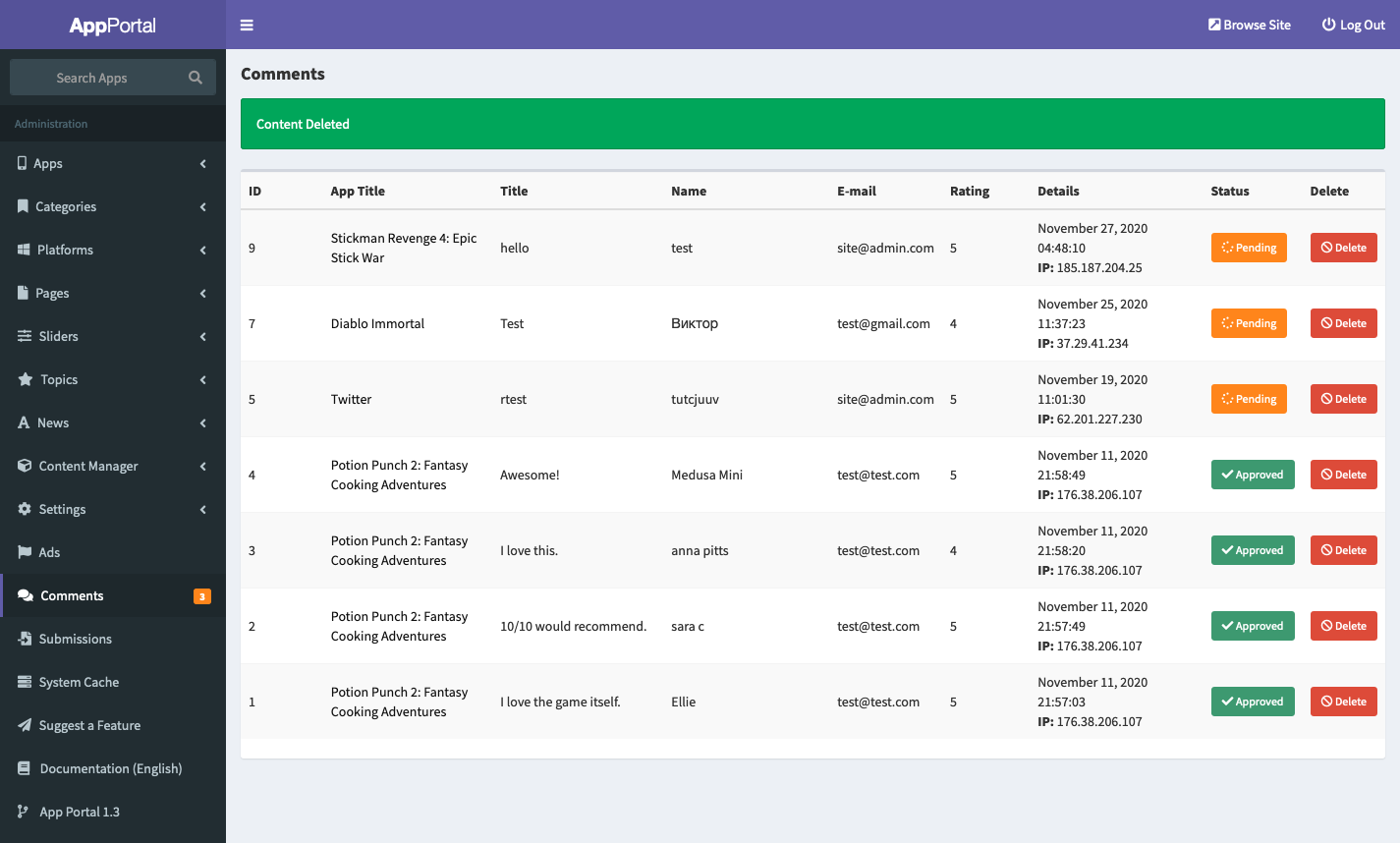
Task: Click the search magnifier icon in sidebar
Action: click(x=196, y=78)
